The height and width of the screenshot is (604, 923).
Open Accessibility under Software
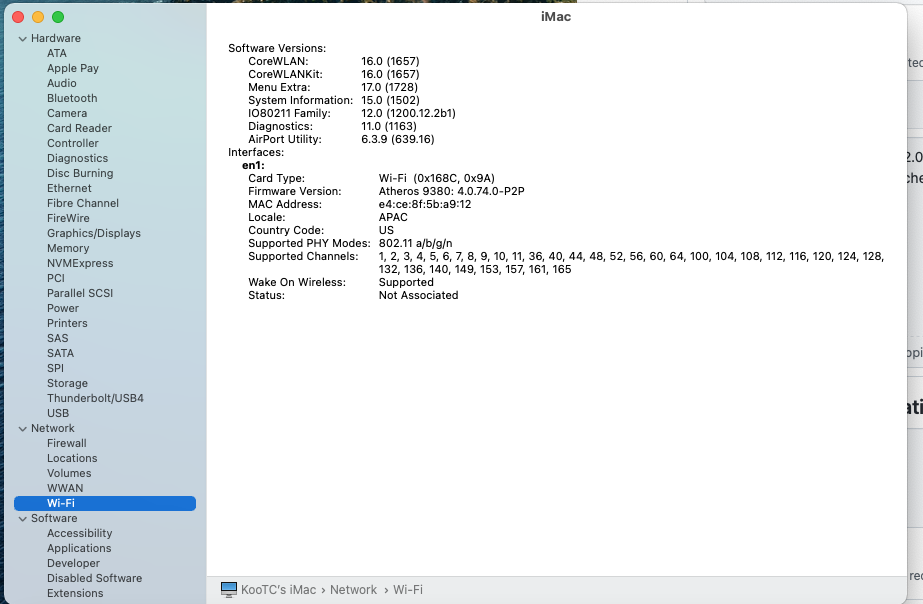click(x=79, y=533)
